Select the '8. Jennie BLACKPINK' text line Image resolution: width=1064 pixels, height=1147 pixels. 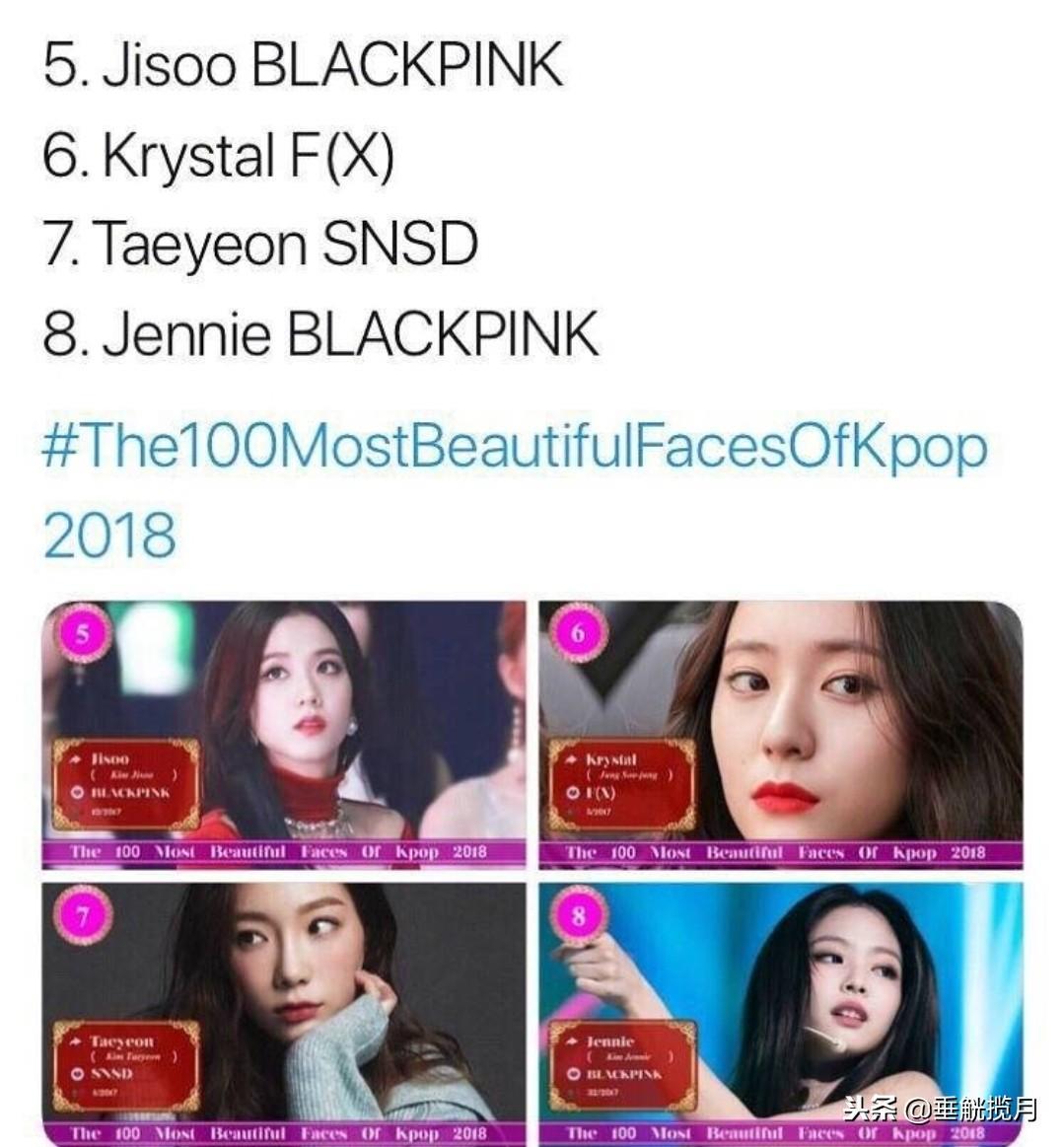(320, 334)
